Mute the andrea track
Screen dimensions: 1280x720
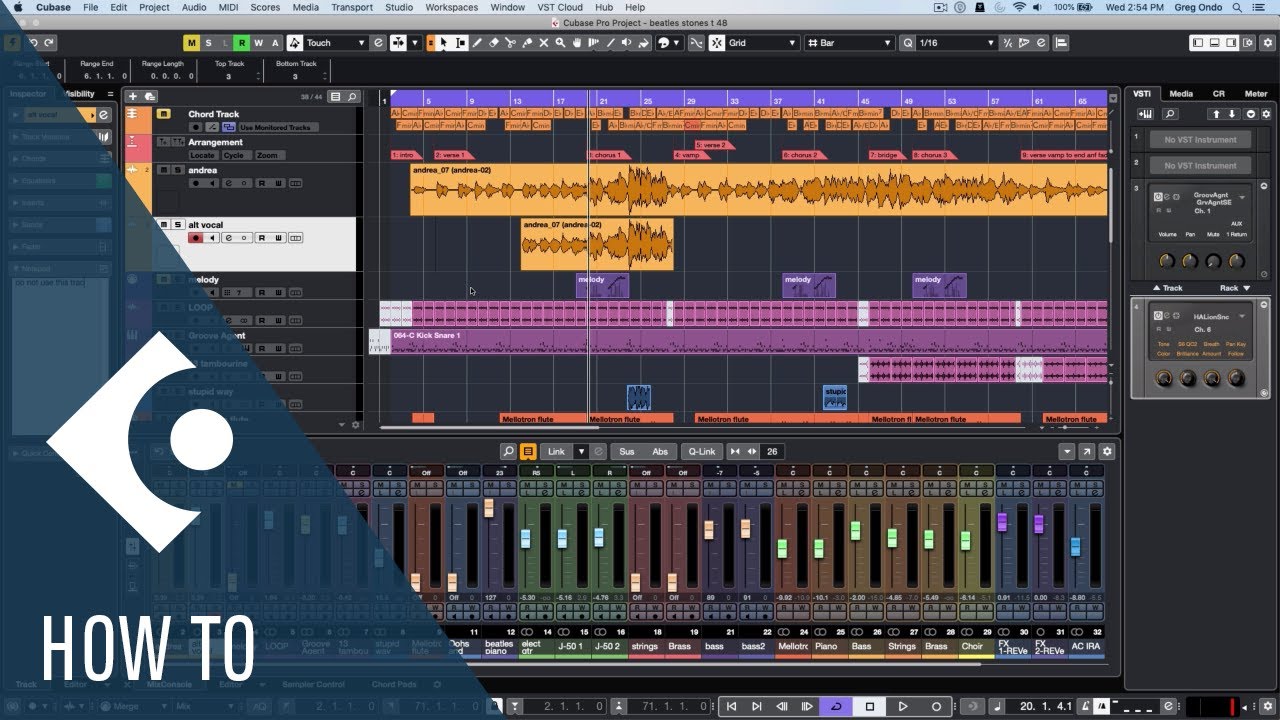165,170
